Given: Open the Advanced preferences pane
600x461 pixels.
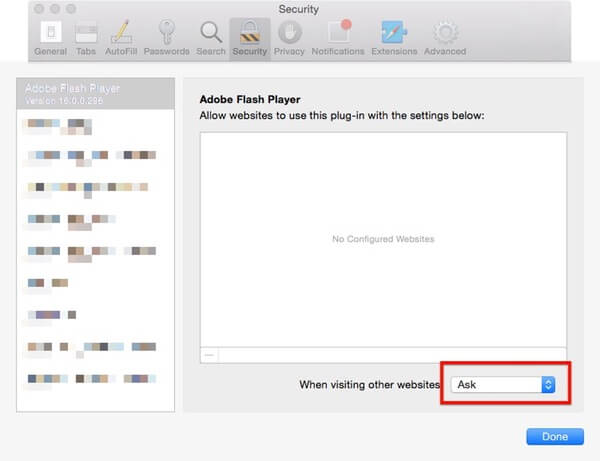Looking at the screenshot, I should pyautogui.click(x=445, y=38).
